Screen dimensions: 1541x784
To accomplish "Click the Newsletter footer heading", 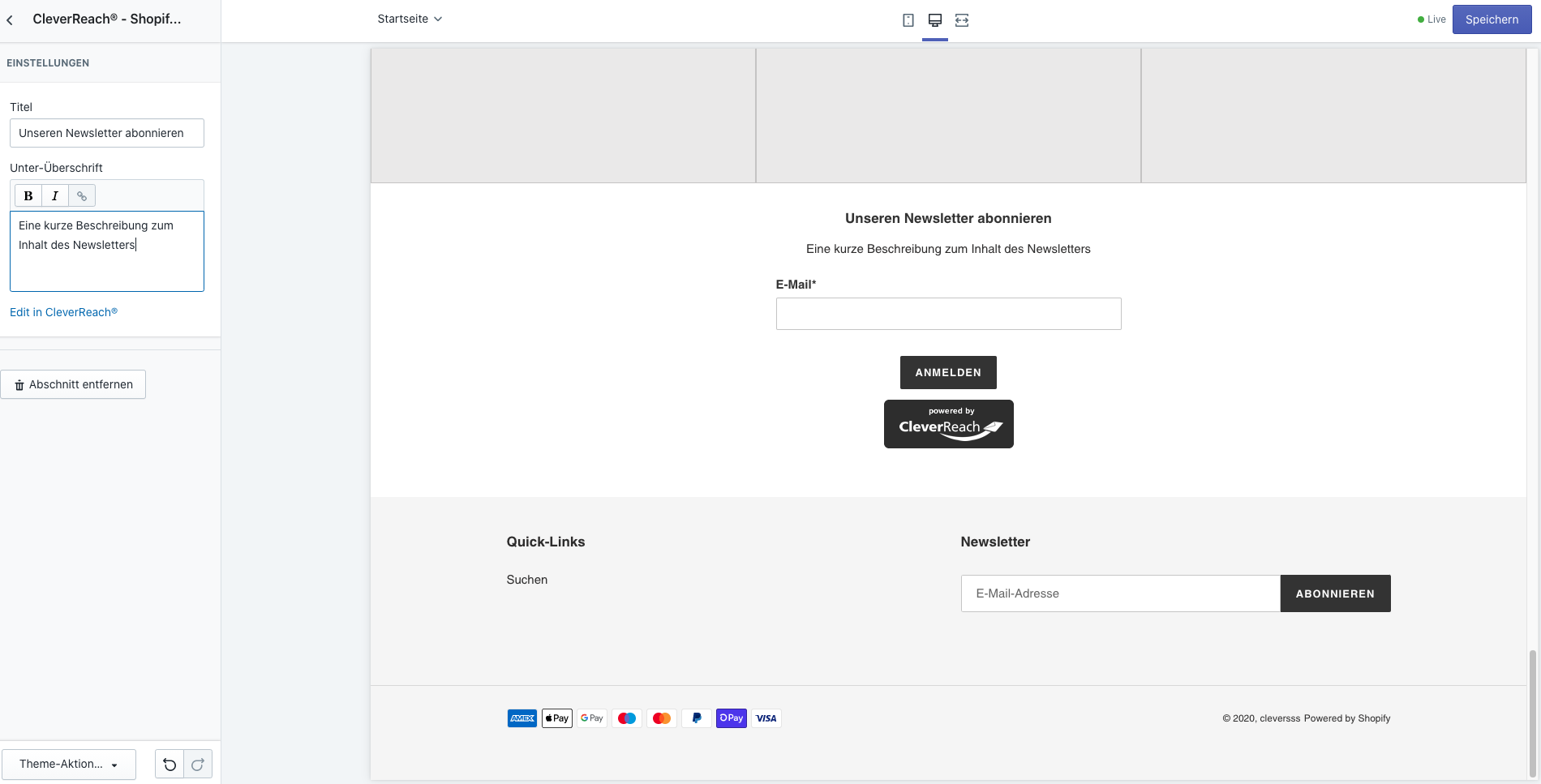I will pos(995,542).
